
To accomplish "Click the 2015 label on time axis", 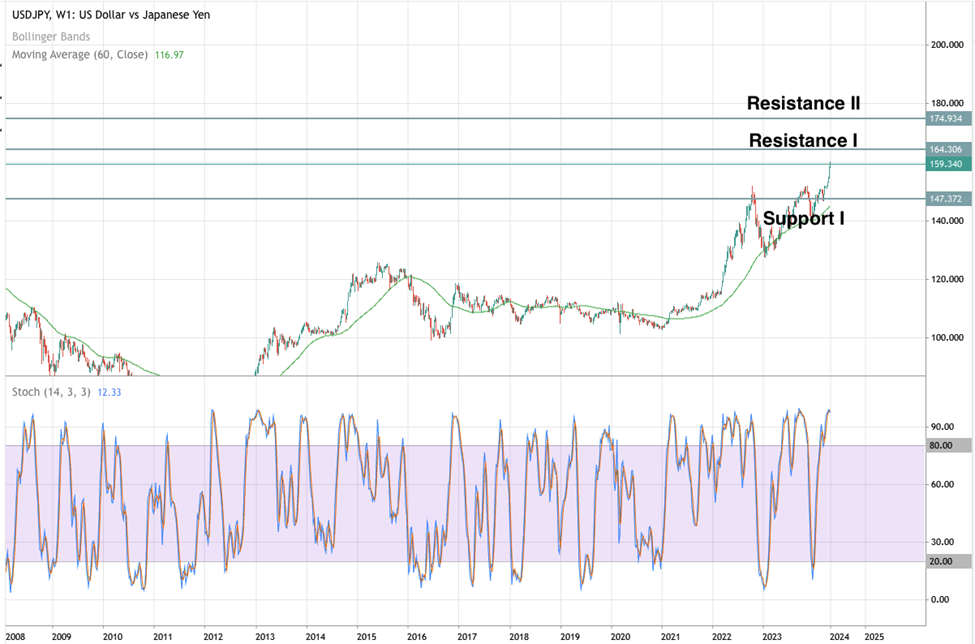I will (x=365, y=635).
